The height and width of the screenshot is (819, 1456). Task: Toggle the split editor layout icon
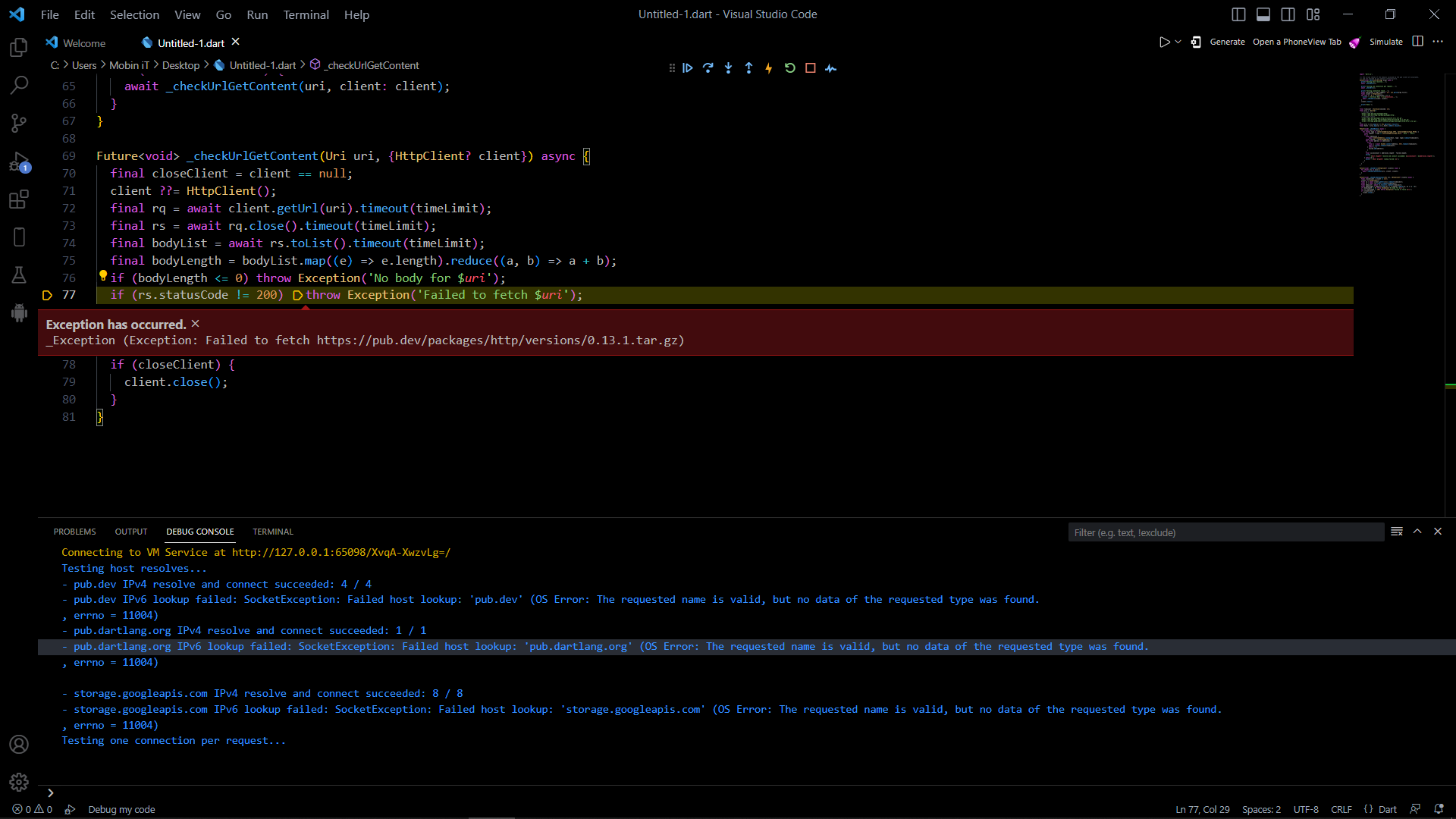[1417, 42]
